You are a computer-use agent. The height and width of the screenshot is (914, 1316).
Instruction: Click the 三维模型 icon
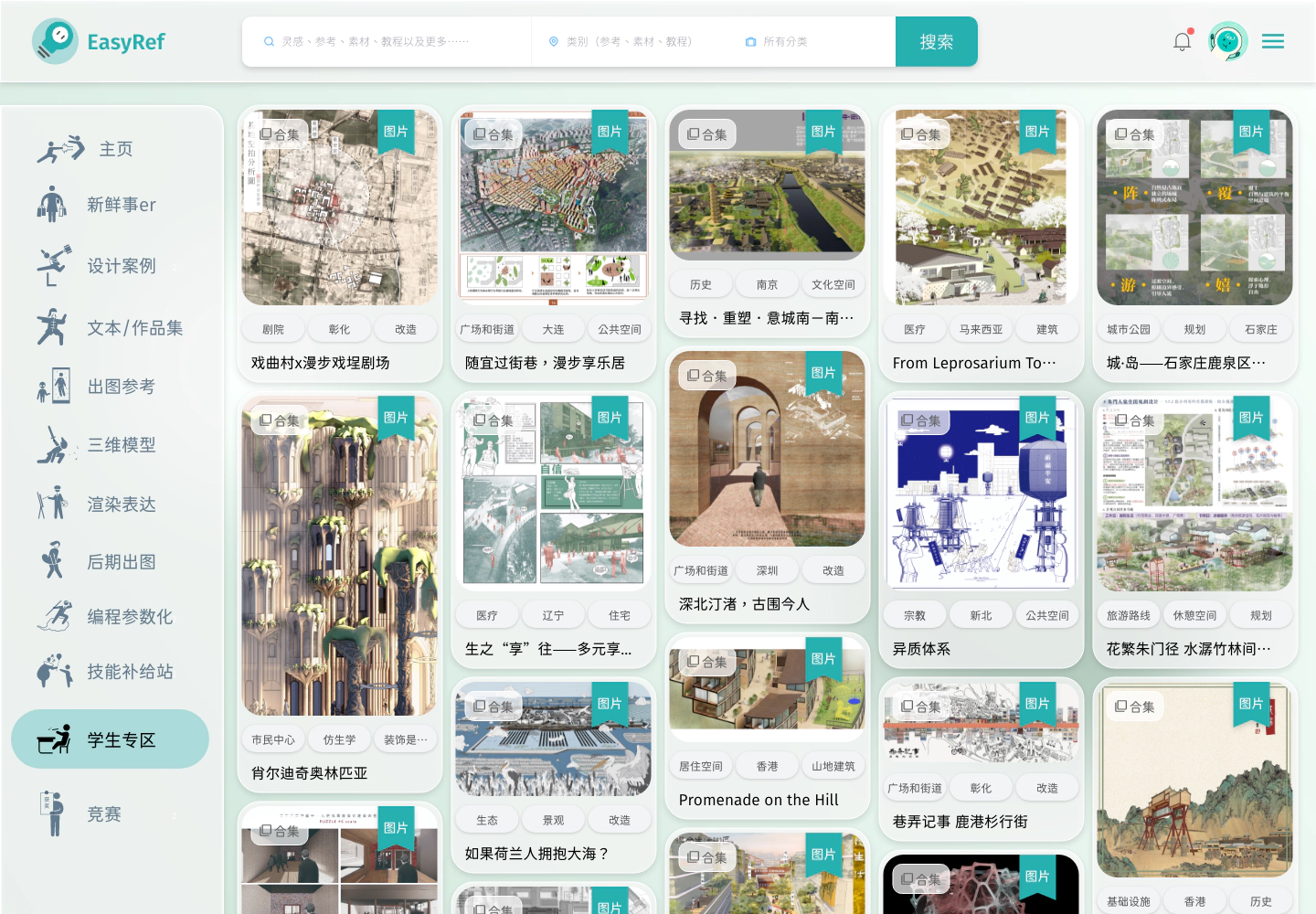tap(55, 445)
